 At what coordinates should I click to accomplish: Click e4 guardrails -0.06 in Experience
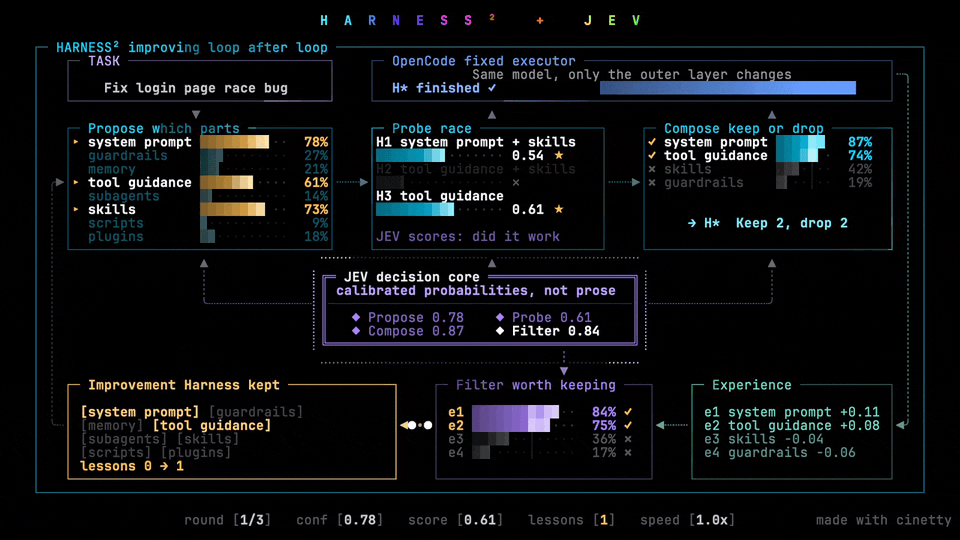[x=780, y=452]
